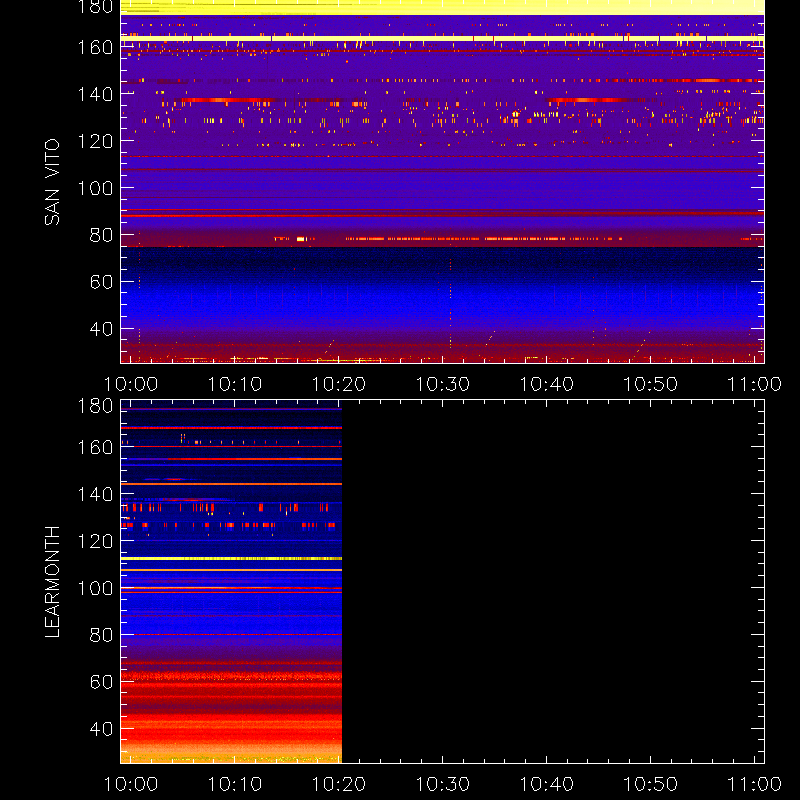Choose the 10:00 time label below Learmonth plot
Screen dimensions: 800x800
coord(131,784)
